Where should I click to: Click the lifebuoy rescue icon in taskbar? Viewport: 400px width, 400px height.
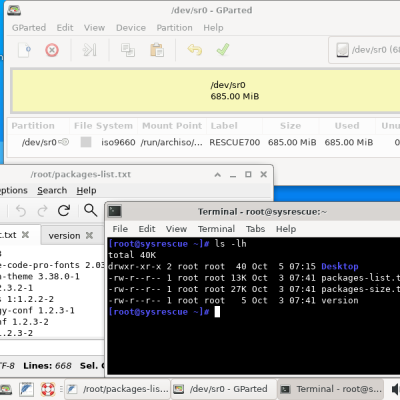(x=48, y=389)
